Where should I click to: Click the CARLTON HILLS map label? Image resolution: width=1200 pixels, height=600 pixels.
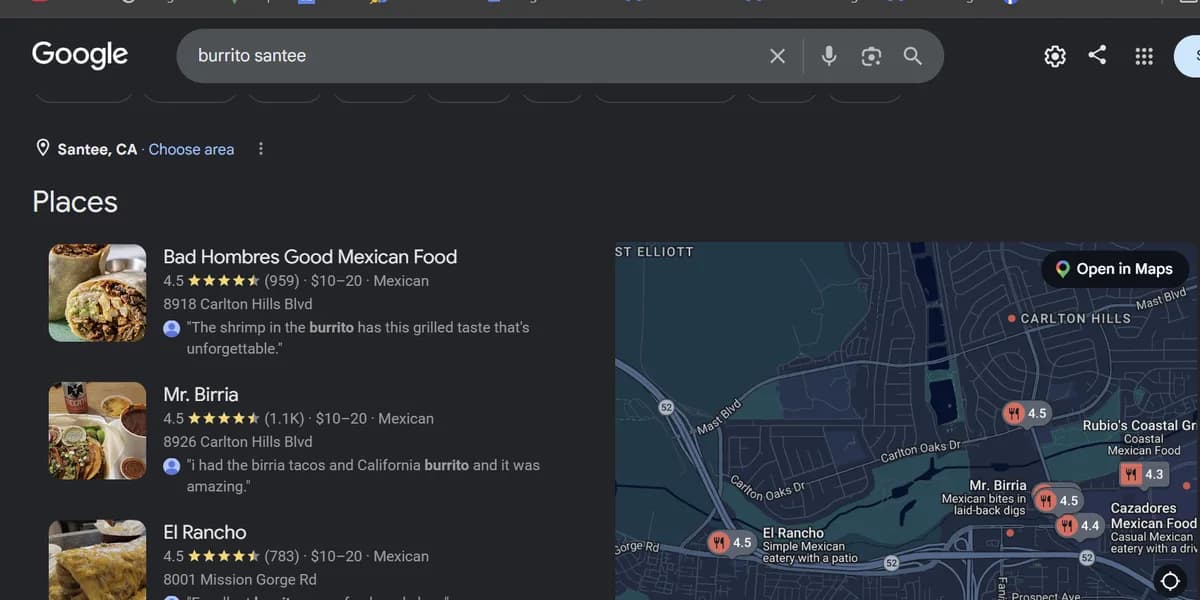pos(1075,318)
